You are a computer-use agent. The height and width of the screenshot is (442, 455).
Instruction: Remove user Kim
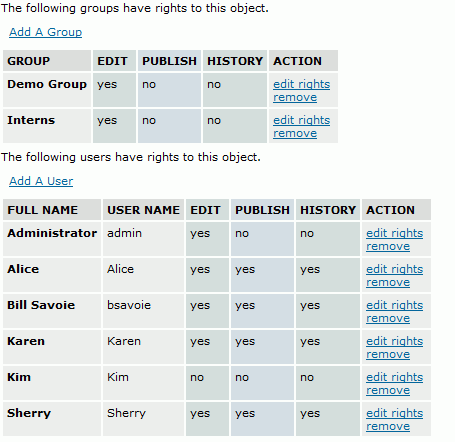tap(388, 390)
